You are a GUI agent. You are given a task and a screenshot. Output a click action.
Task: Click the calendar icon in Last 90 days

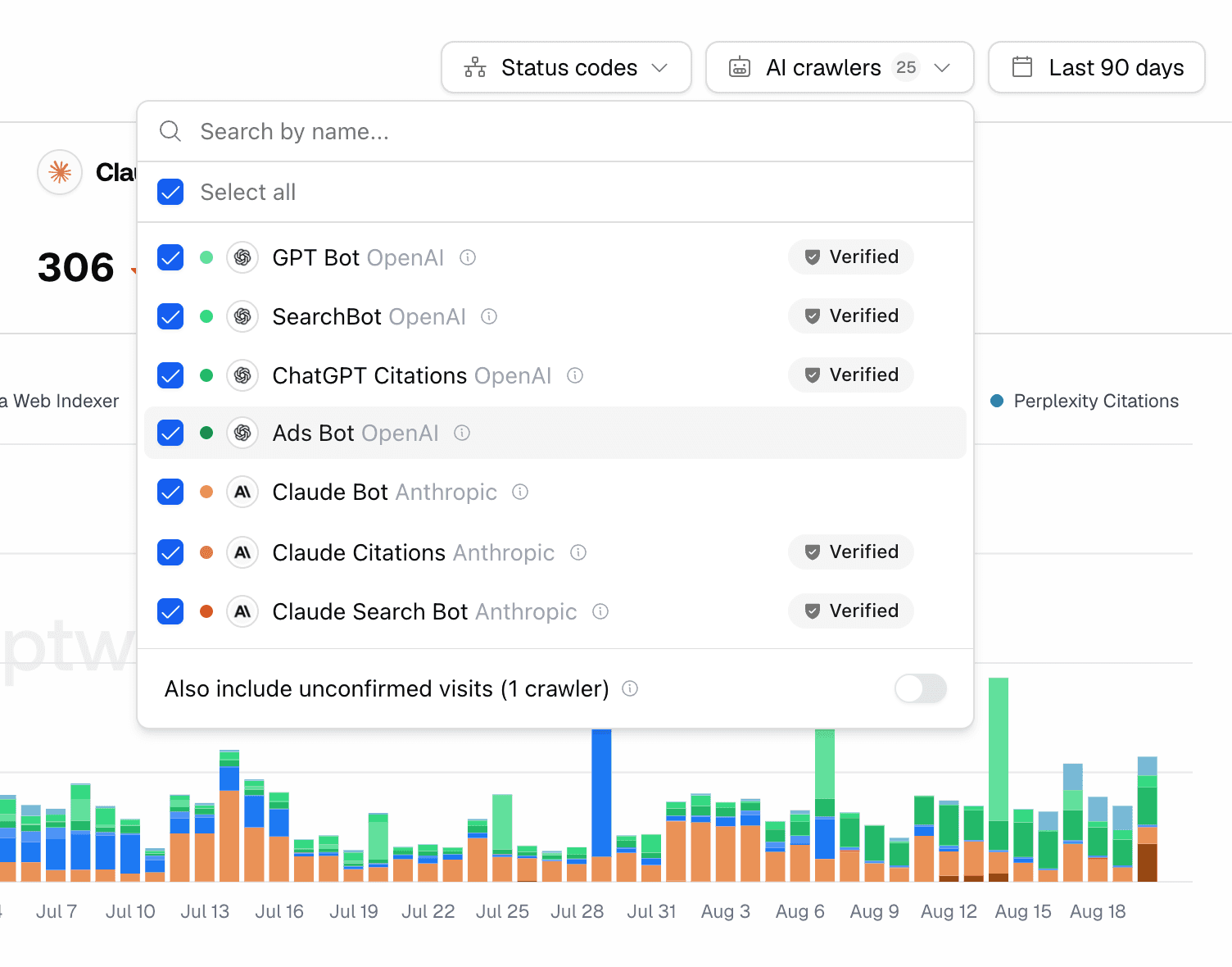(x=1022, y=67)
